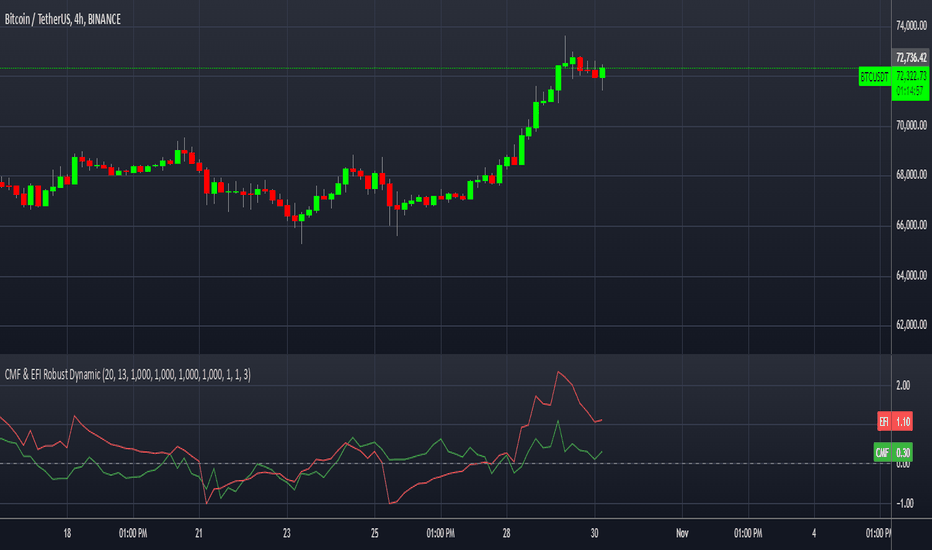Select the green CMF value label
Image resolution: width=932 pixels, height=550 pixels.
[882, 453]
